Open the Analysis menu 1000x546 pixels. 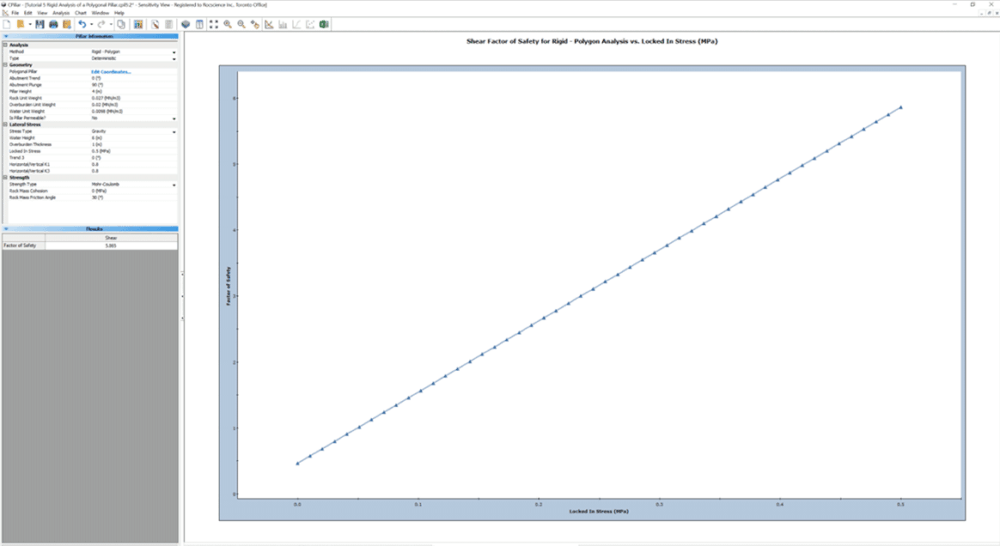61,12
